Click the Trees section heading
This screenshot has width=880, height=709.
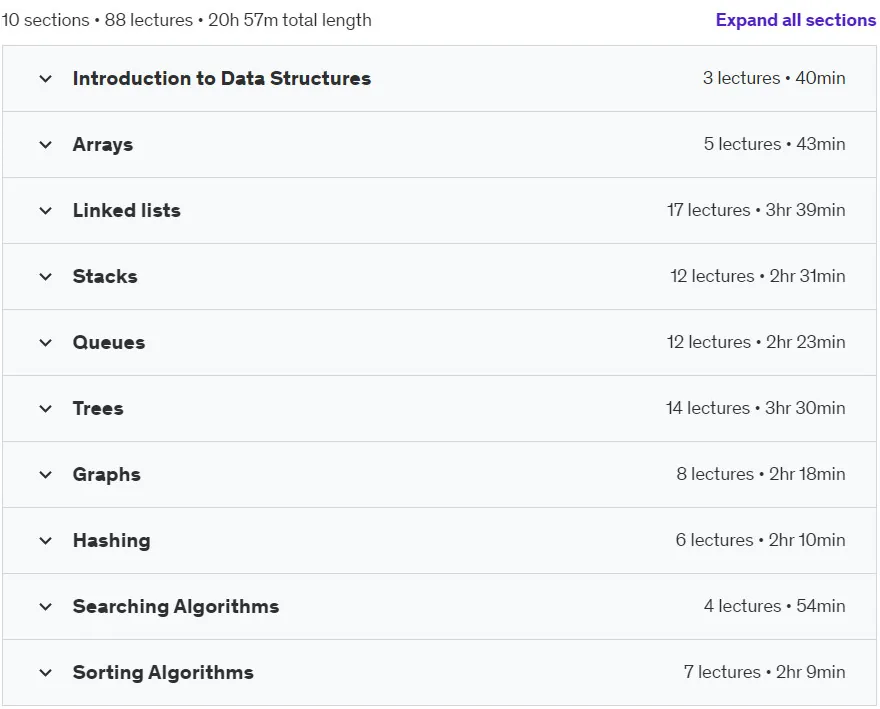point(98,409)
